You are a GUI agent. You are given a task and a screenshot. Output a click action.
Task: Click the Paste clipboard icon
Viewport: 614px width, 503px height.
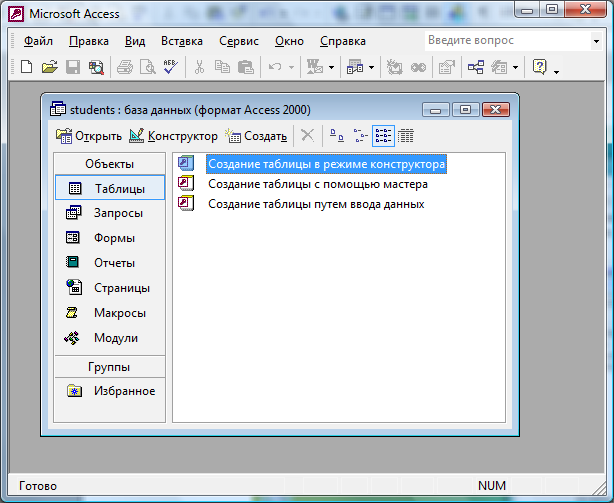[246, 67]
